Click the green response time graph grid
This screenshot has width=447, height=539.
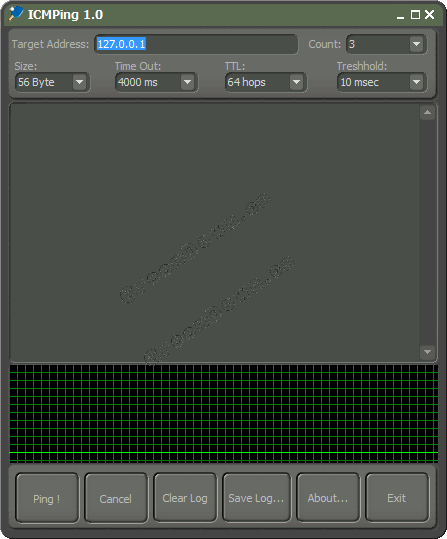click(x=224, y=414)
